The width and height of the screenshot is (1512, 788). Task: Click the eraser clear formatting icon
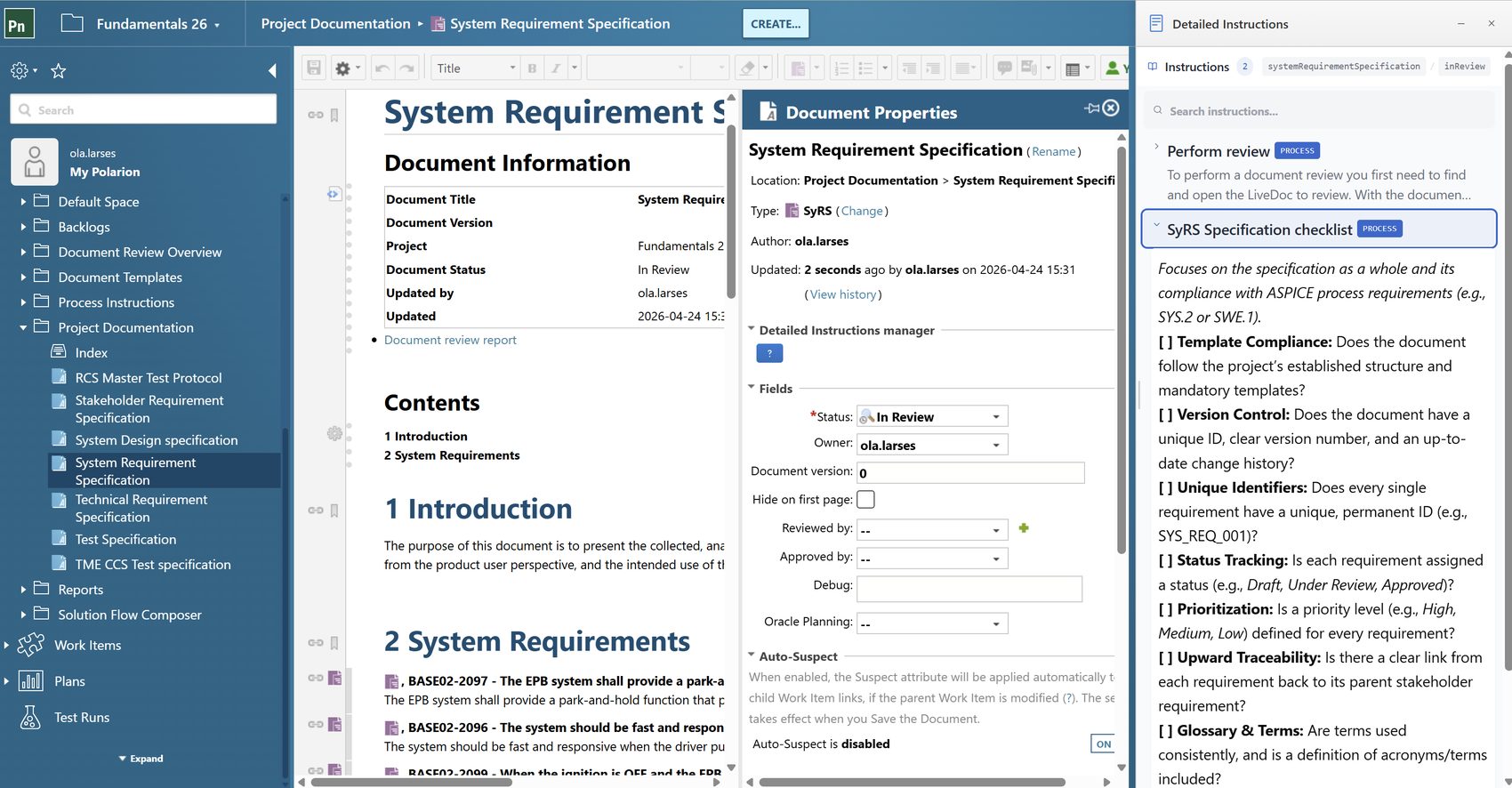click(x=748, y=68)
